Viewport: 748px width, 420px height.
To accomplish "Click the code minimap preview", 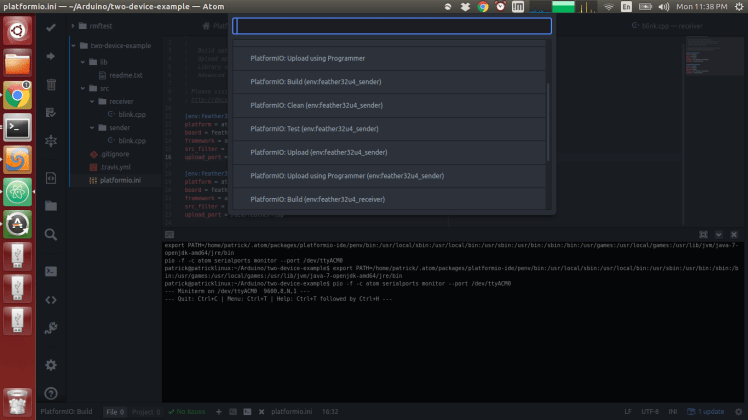I will point(714,56).
